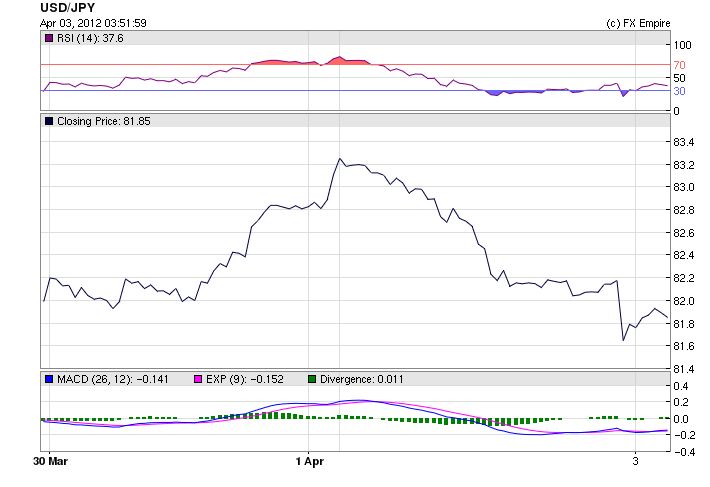The height and width of the screenshot is (487, 710).
Task: Click the magenta EXP legend swatch
Action: (x=198, y=379)
